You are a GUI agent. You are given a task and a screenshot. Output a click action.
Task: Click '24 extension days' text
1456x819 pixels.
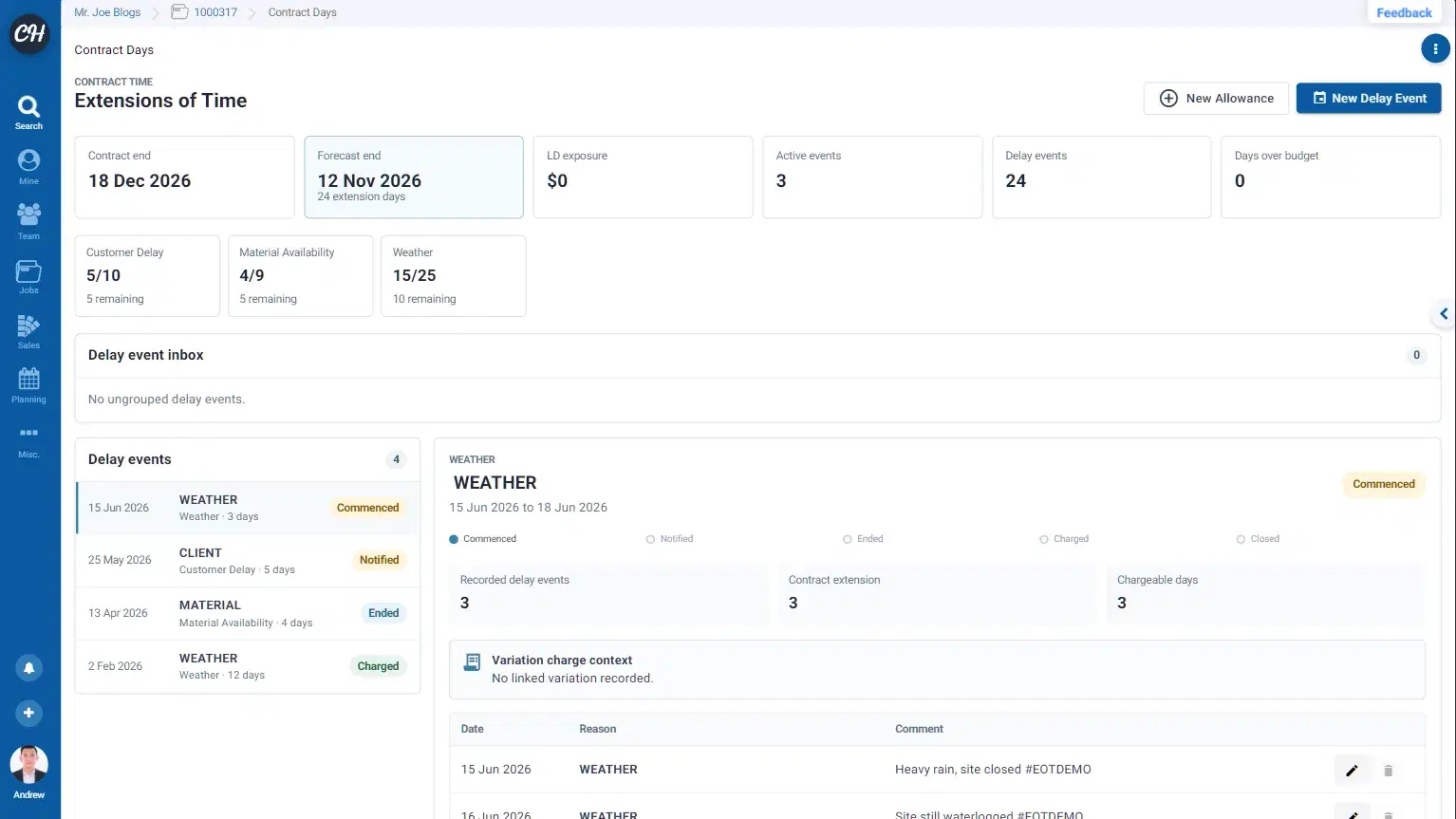361,196
